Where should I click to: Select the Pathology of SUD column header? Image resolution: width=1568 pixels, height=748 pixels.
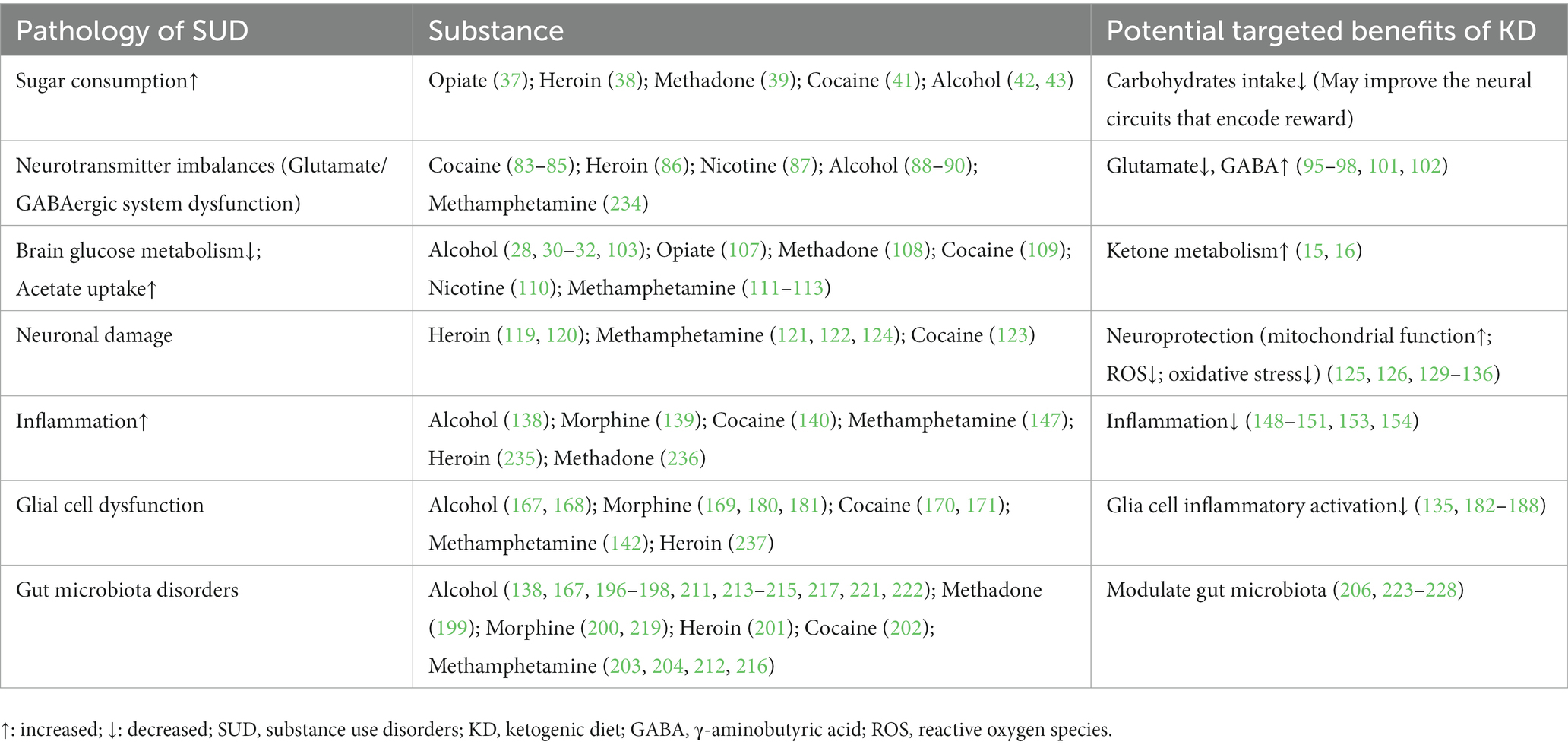tap(132, 31)
